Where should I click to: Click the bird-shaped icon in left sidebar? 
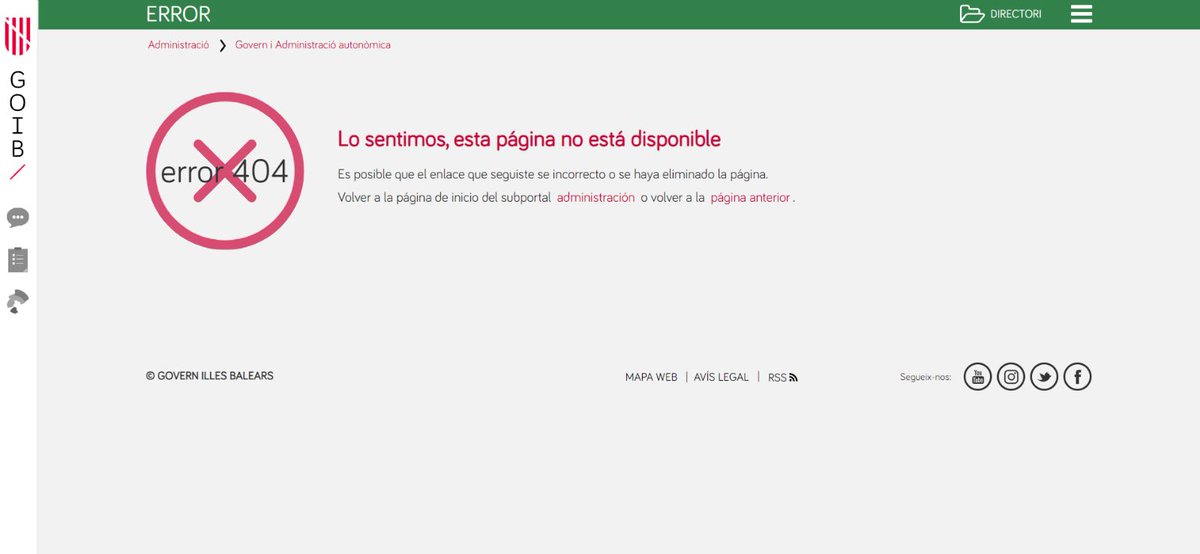click(x=18, y=301)
